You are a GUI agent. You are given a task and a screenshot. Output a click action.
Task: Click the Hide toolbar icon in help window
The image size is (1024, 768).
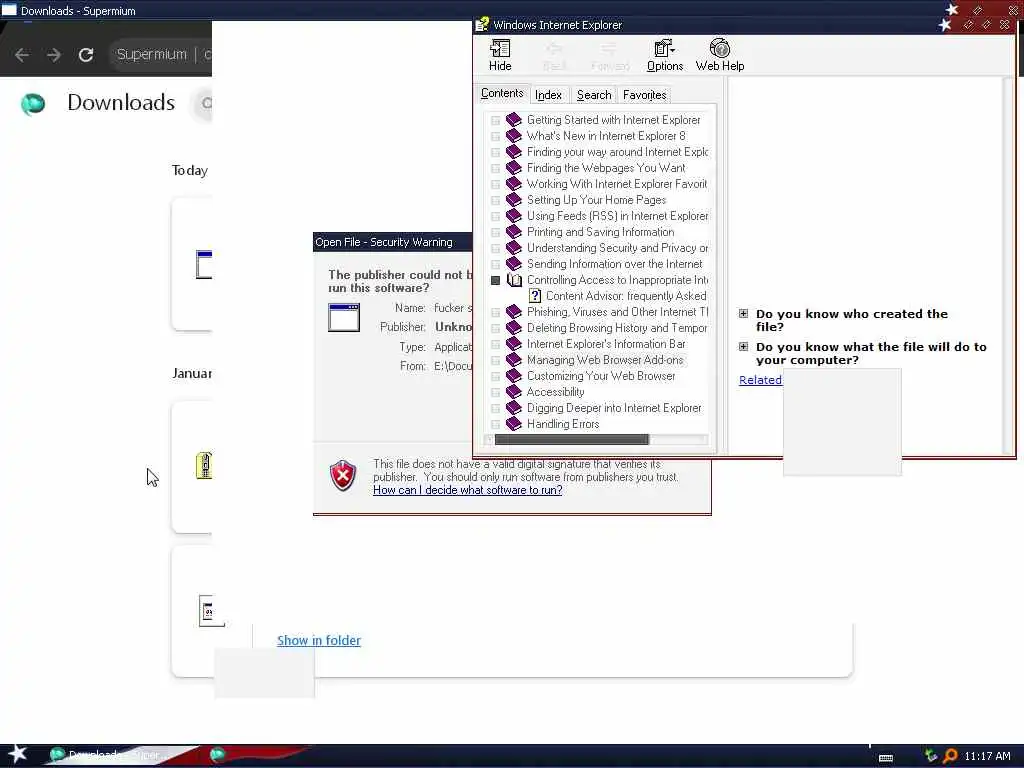pos(500,55)
